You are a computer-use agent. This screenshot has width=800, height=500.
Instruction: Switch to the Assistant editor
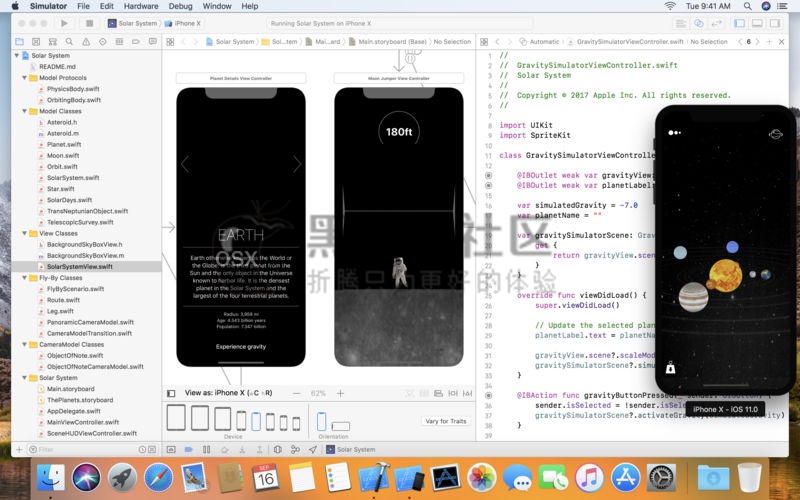pyautogui.click(x=698, y=23)
